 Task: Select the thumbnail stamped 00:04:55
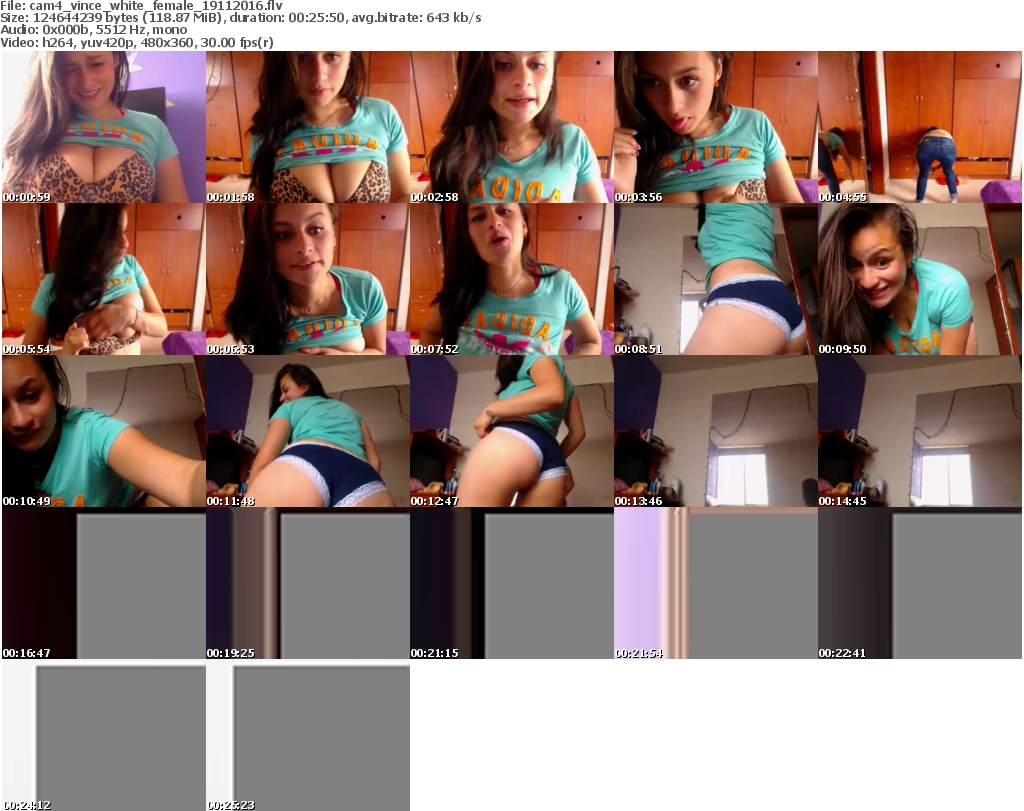point(920,127)
